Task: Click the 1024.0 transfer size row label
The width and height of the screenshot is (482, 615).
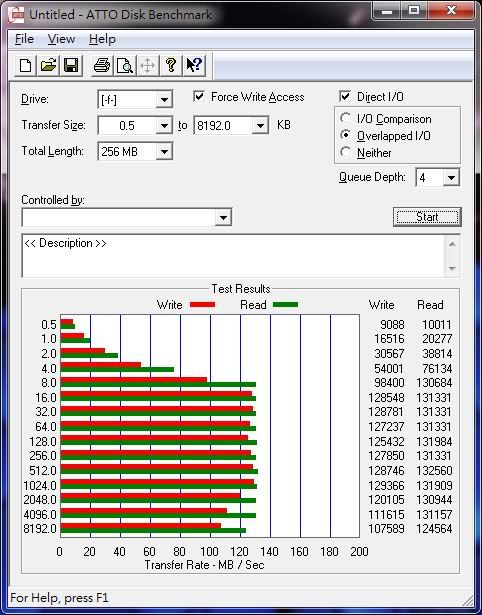Action: 40,486
